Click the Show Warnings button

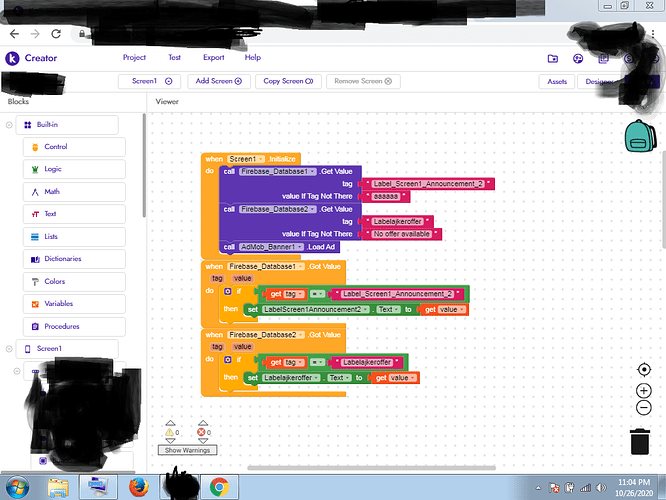pos(187,450)
